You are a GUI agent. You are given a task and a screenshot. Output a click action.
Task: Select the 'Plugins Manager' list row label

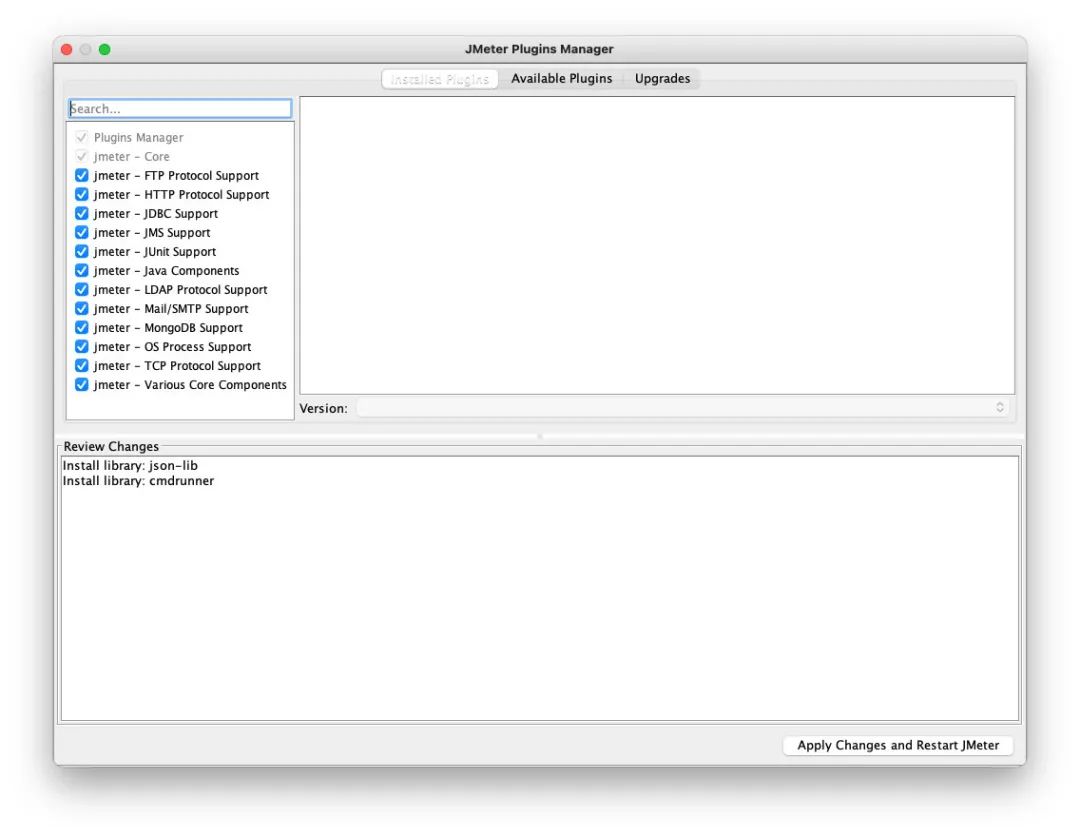pyautogui.click(x=138, y=138)
